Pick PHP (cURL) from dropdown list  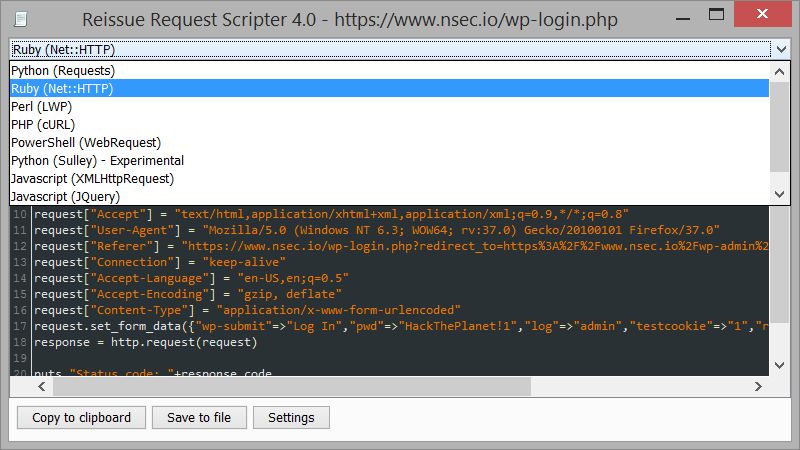coord(389,124)
